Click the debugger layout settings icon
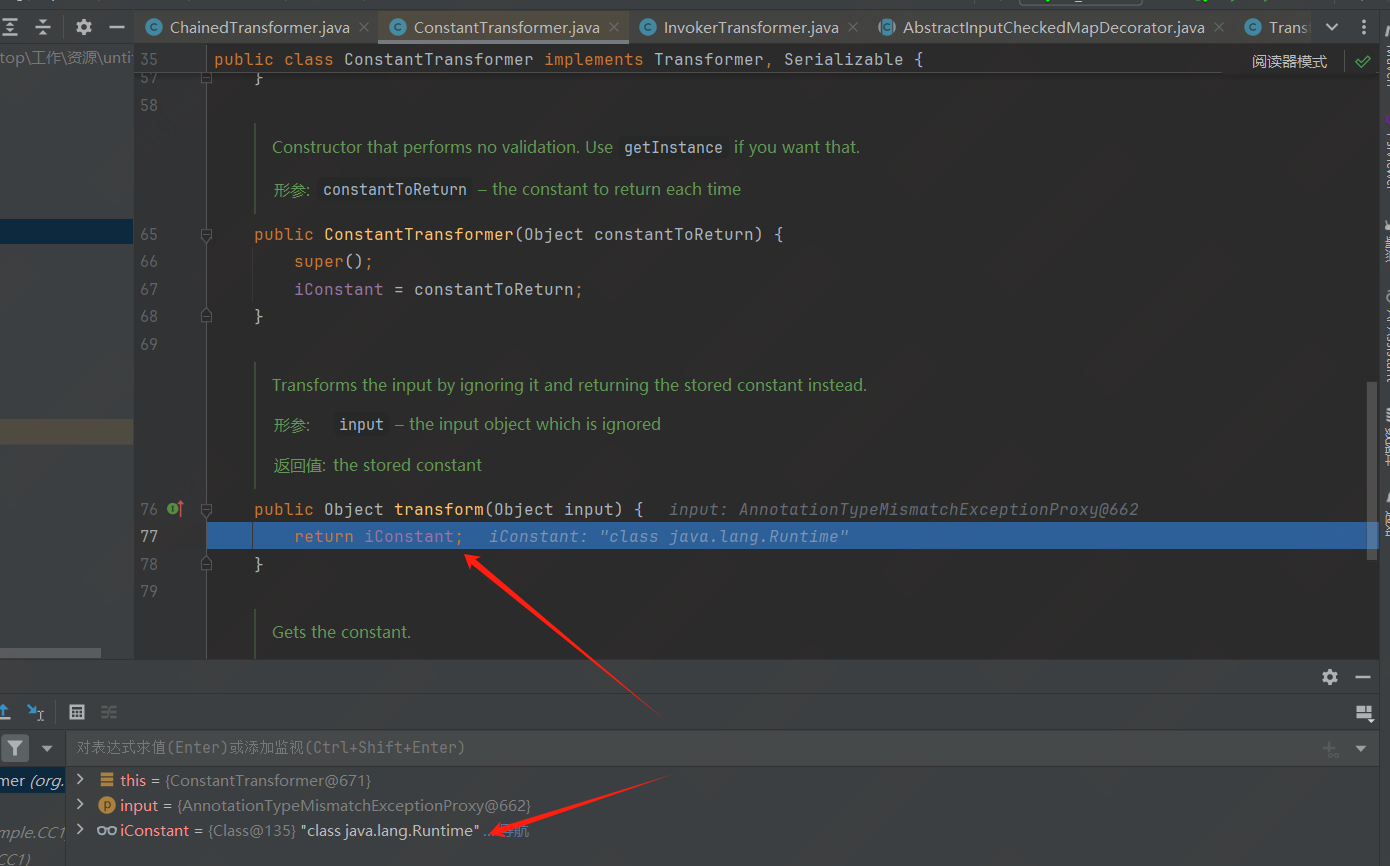Image resolution: width=1390 pixels, height=866 pixels. click(1363, 712)
